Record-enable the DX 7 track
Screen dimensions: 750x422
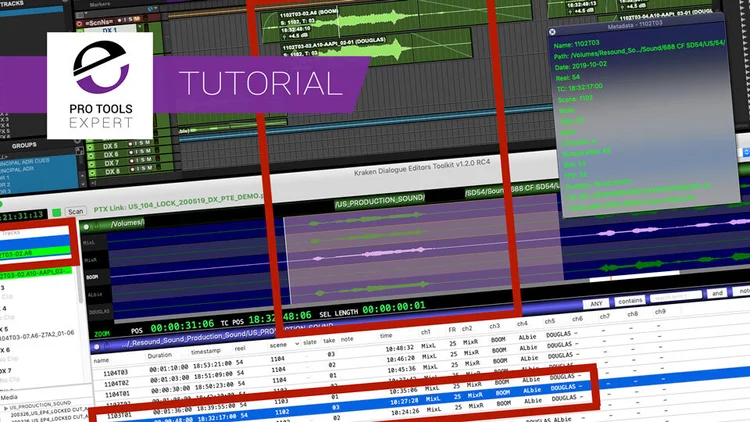(130, 161)
